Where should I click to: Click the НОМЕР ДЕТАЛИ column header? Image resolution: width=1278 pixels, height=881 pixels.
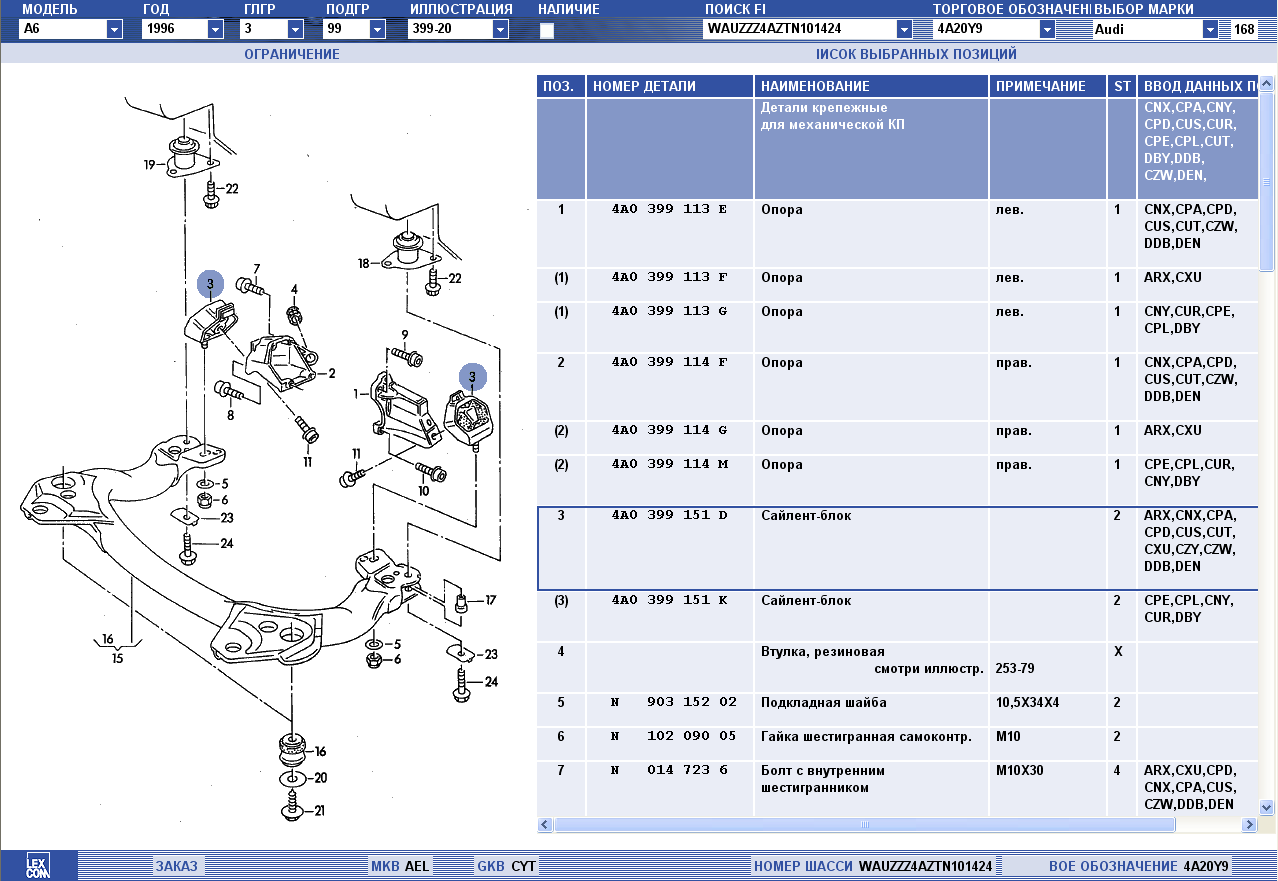tap(669, 86)
